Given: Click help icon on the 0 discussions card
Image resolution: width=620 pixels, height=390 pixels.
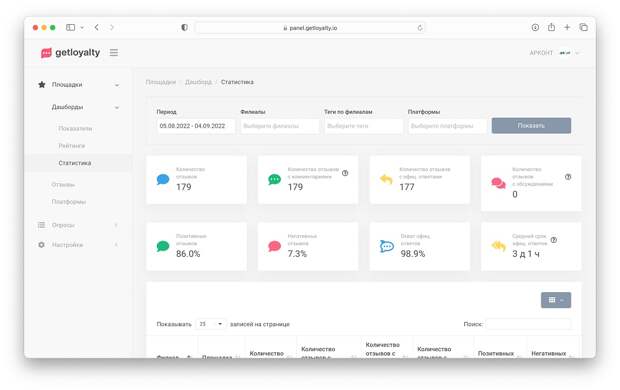Looking at the screenshot, I should tap(568, 177).
